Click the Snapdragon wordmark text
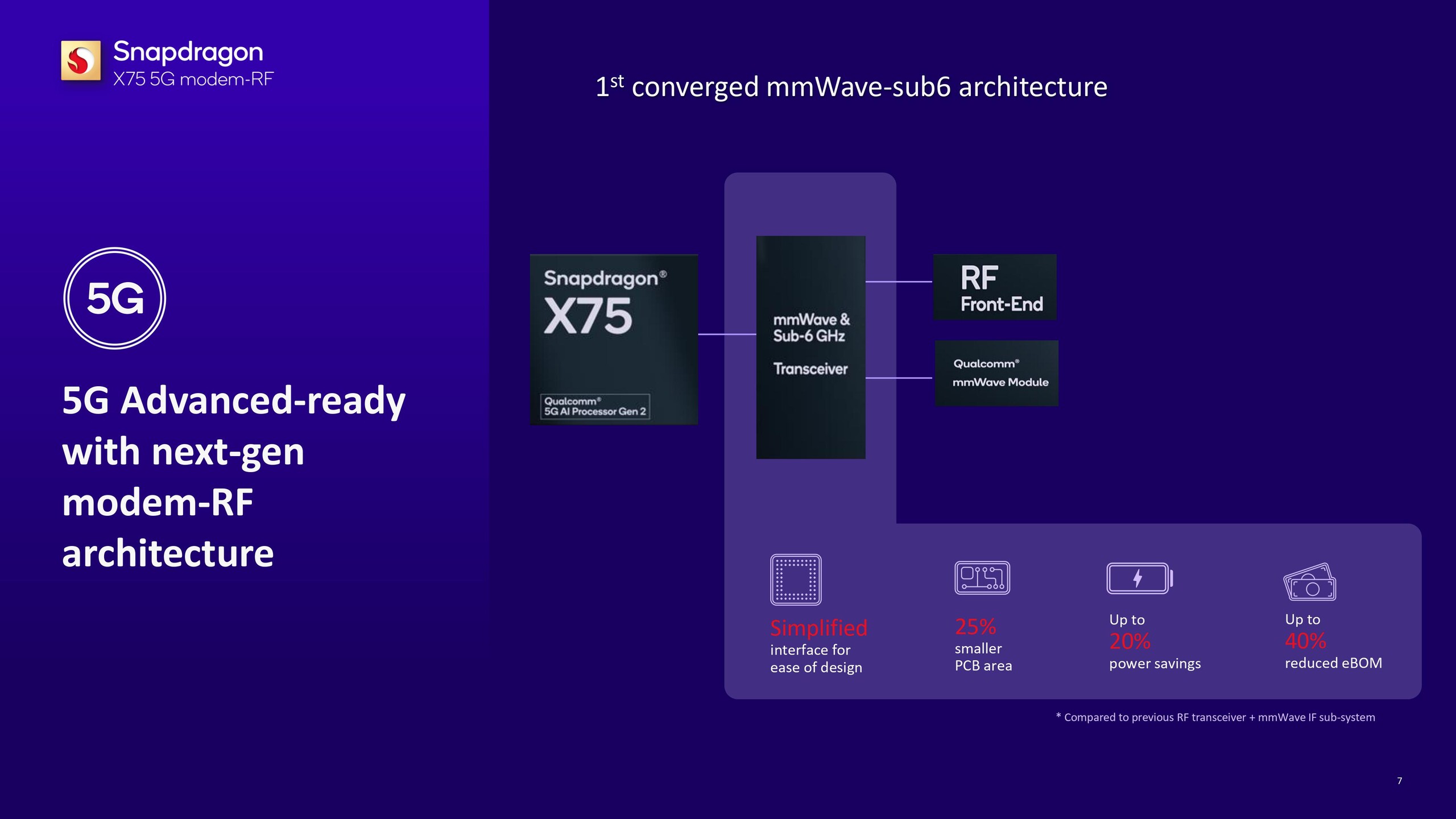This screenshot has width=1456, height=819. tap(188, 52)
